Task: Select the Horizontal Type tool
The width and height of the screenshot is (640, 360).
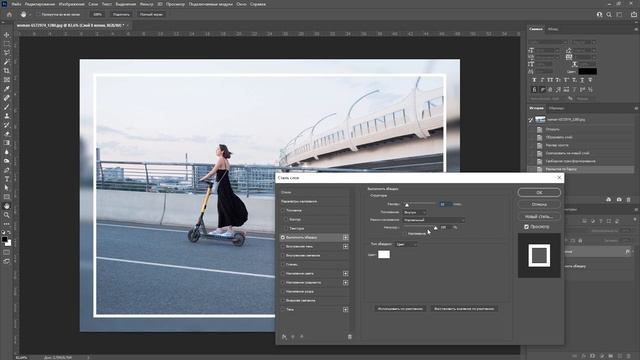Action: [7, 179]
